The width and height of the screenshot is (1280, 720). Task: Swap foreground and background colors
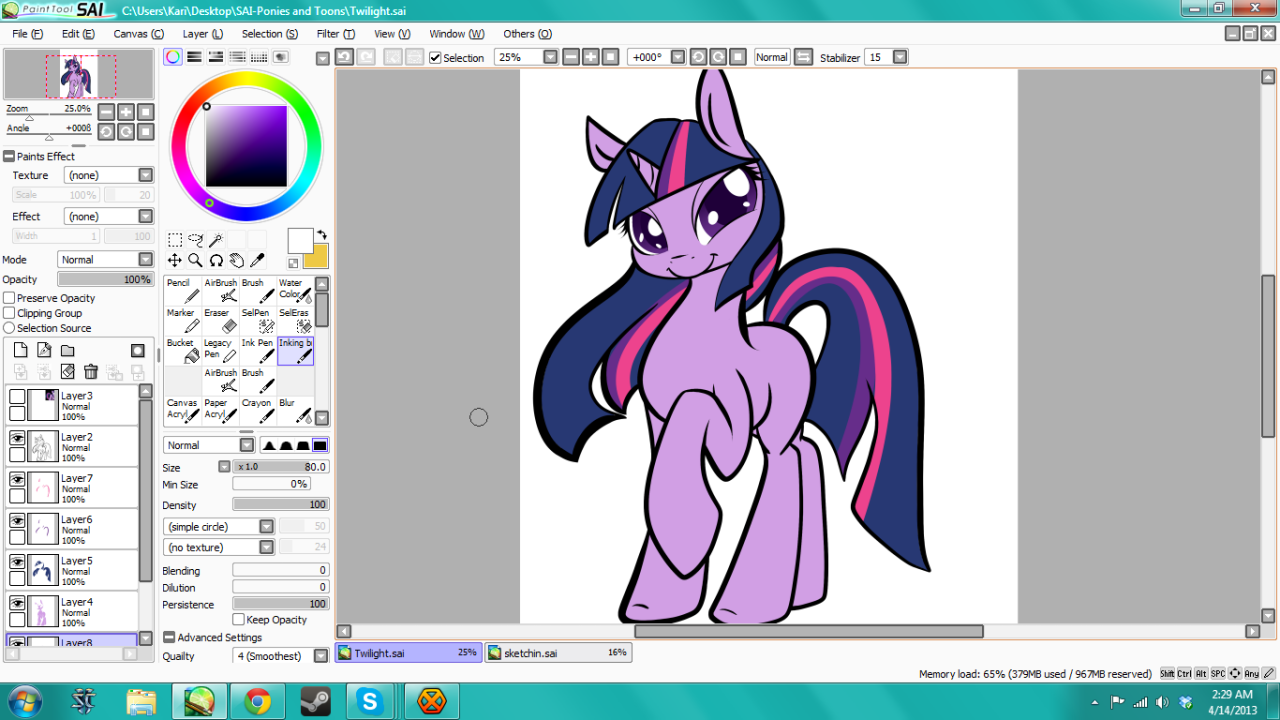(x=322, y=235)
